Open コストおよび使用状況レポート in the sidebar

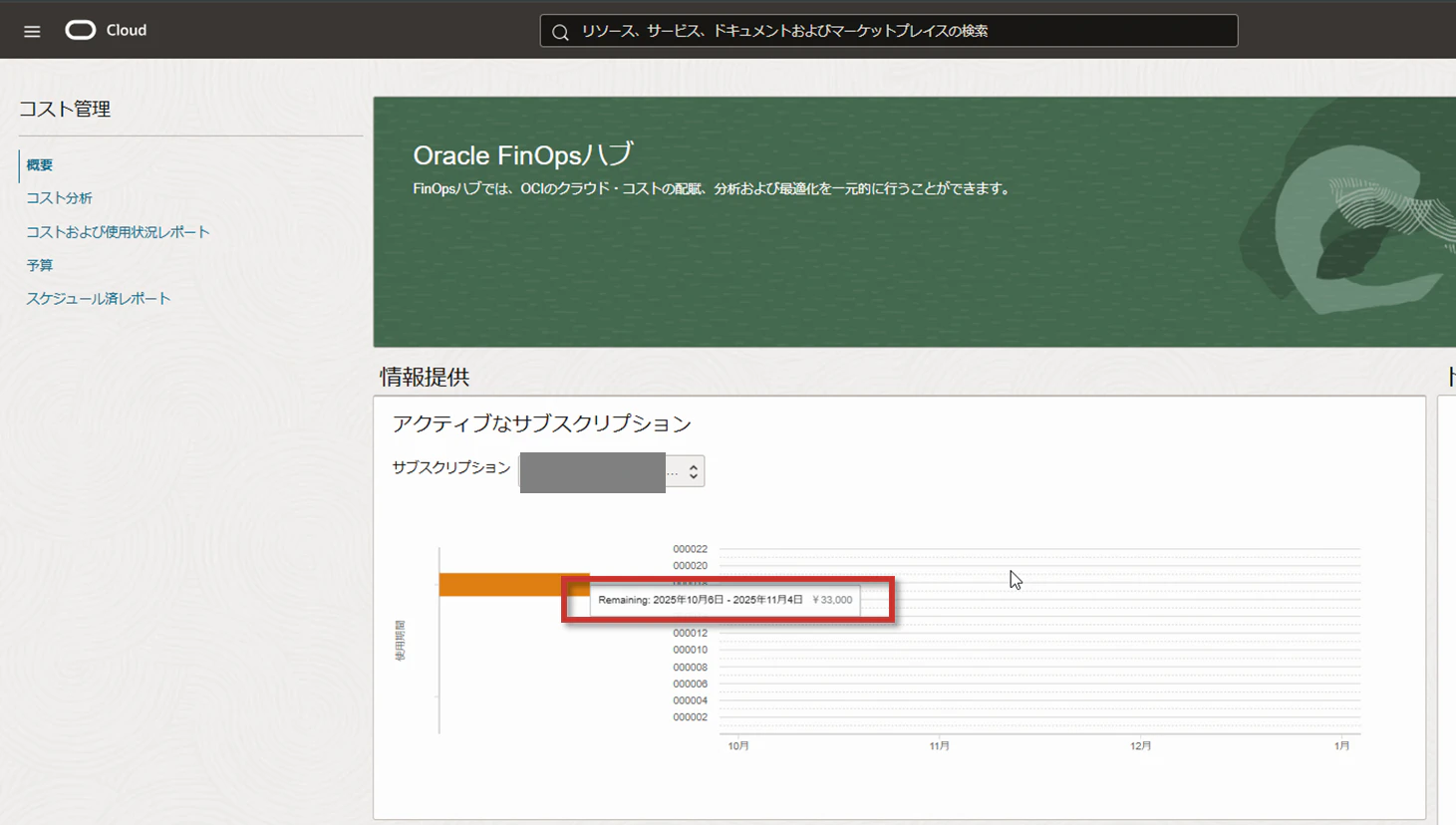pyautogui.click(x=118, y=232)
